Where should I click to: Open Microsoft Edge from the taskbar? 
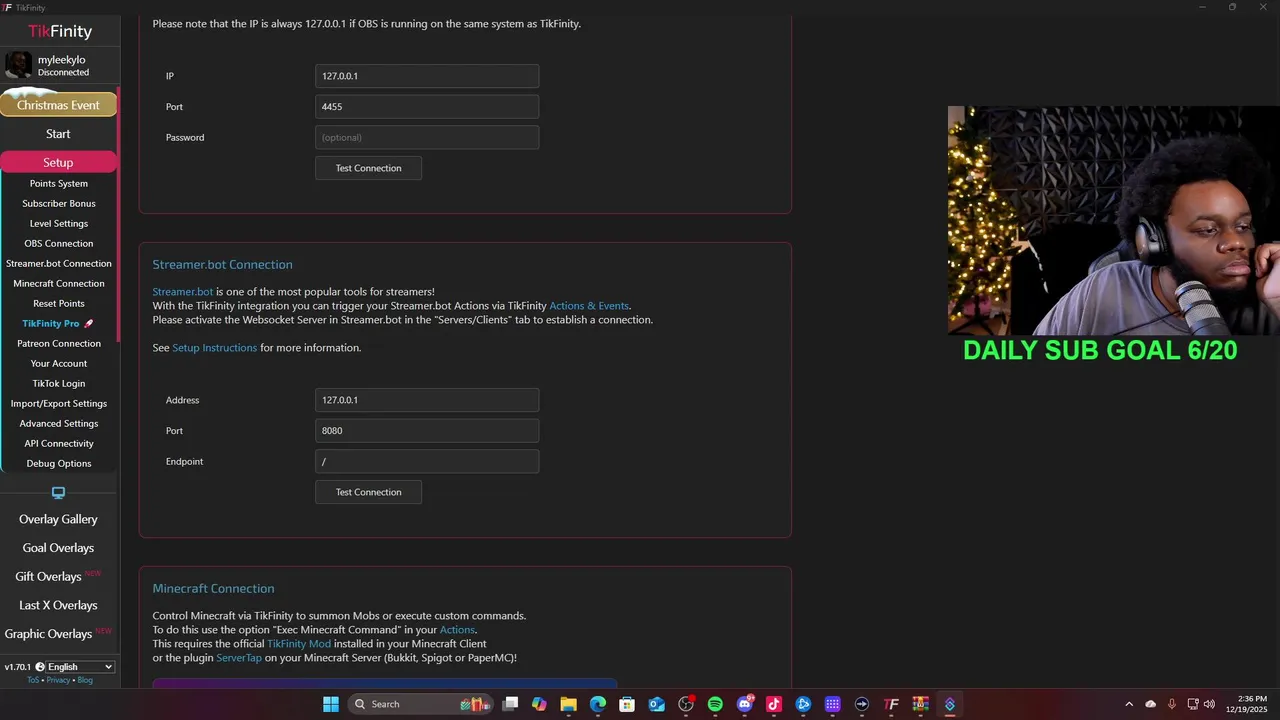(598, 704)
